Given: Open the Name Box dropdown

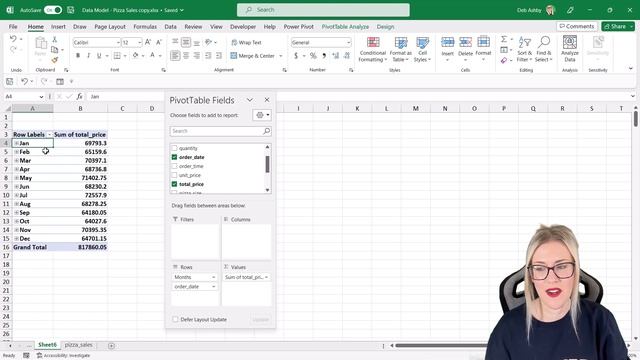Looking at the screenshot, I should coord(41,97).
